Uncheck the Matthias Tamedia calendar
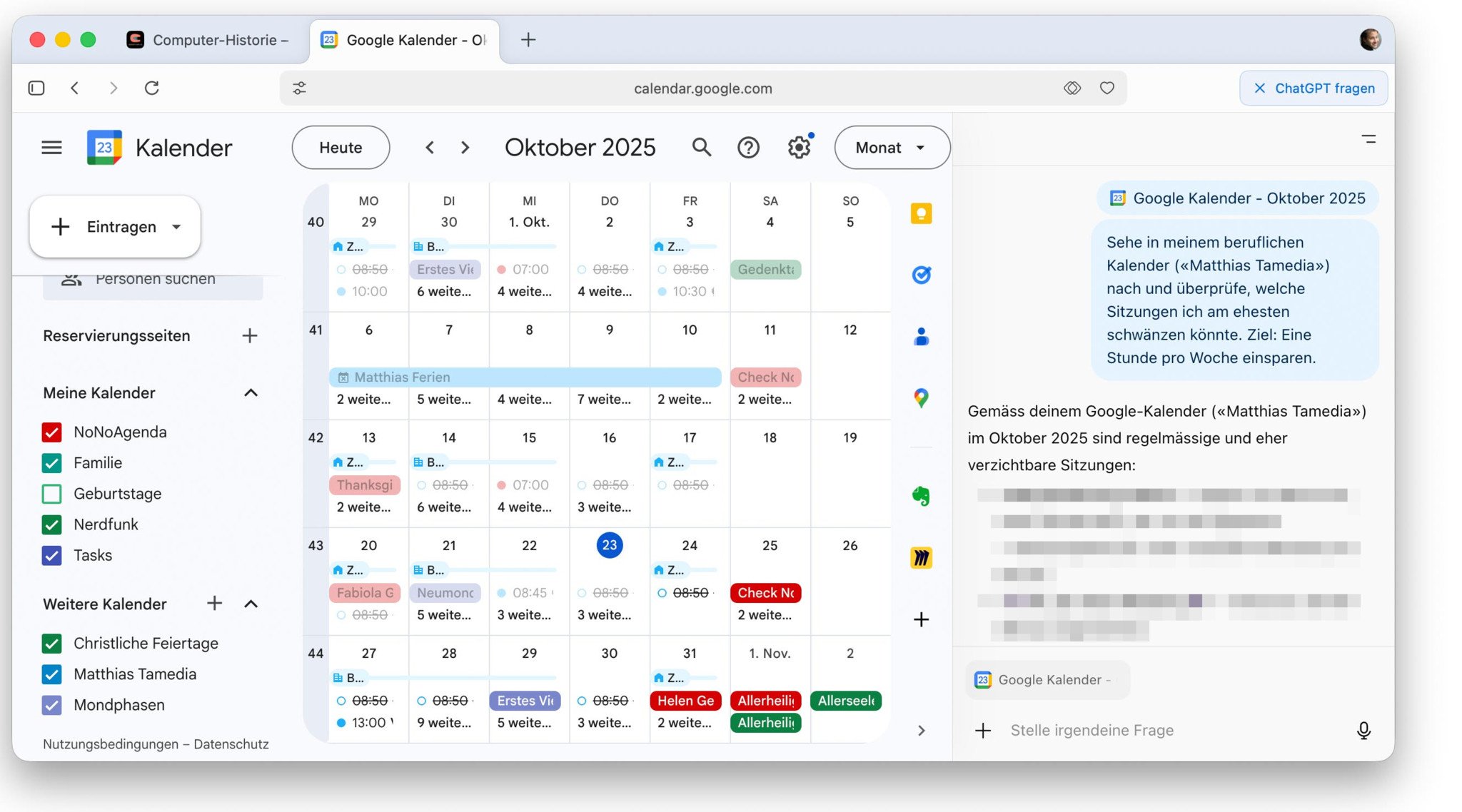This screenshot has width=1462, height=812. pos(51,674)
